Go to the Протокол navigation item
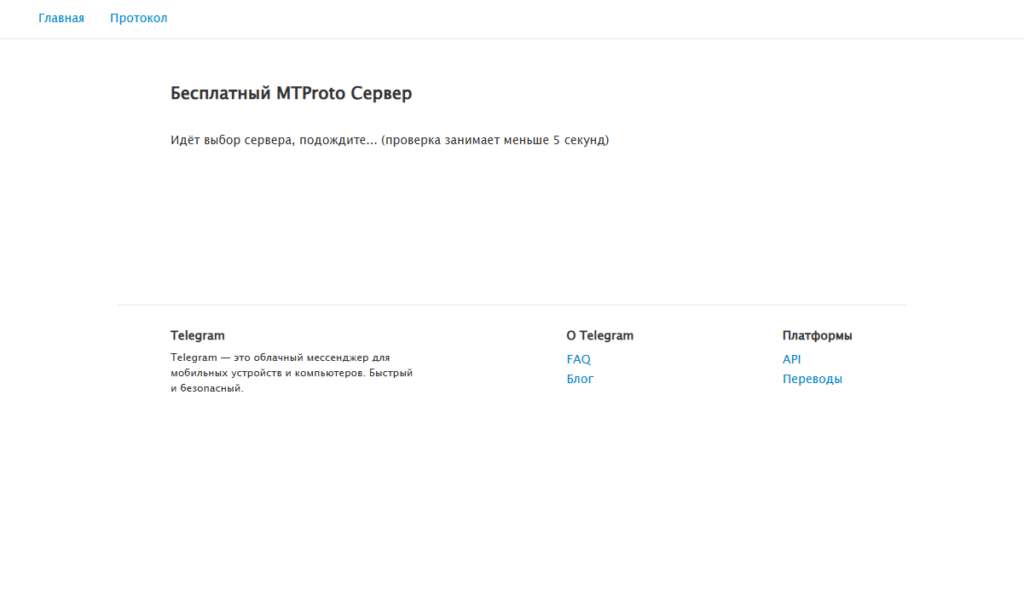 coord(138,18)
